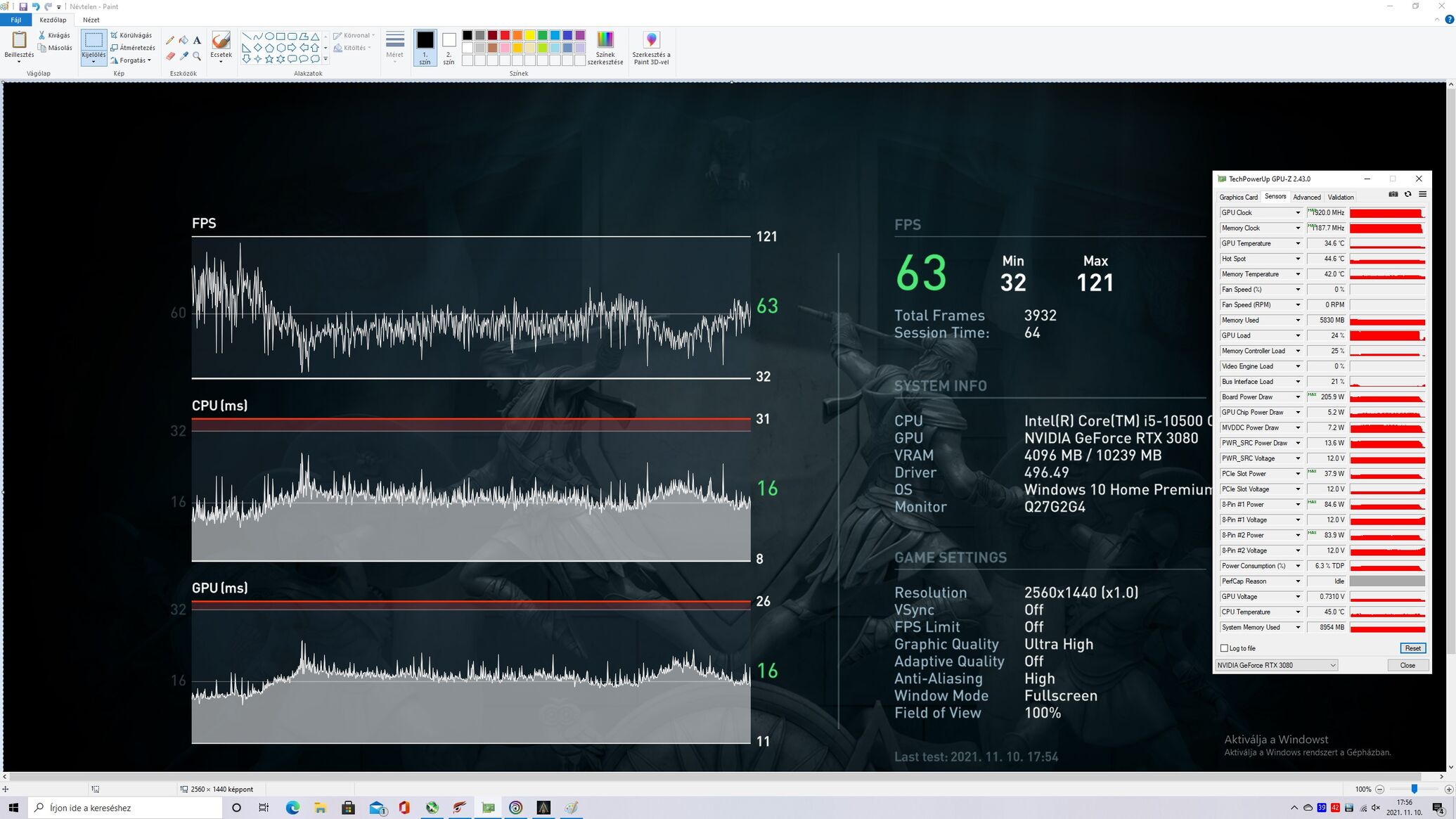
Task: Click the Save icon in Paint's quick access toolbar
Action: click(23, 6)
